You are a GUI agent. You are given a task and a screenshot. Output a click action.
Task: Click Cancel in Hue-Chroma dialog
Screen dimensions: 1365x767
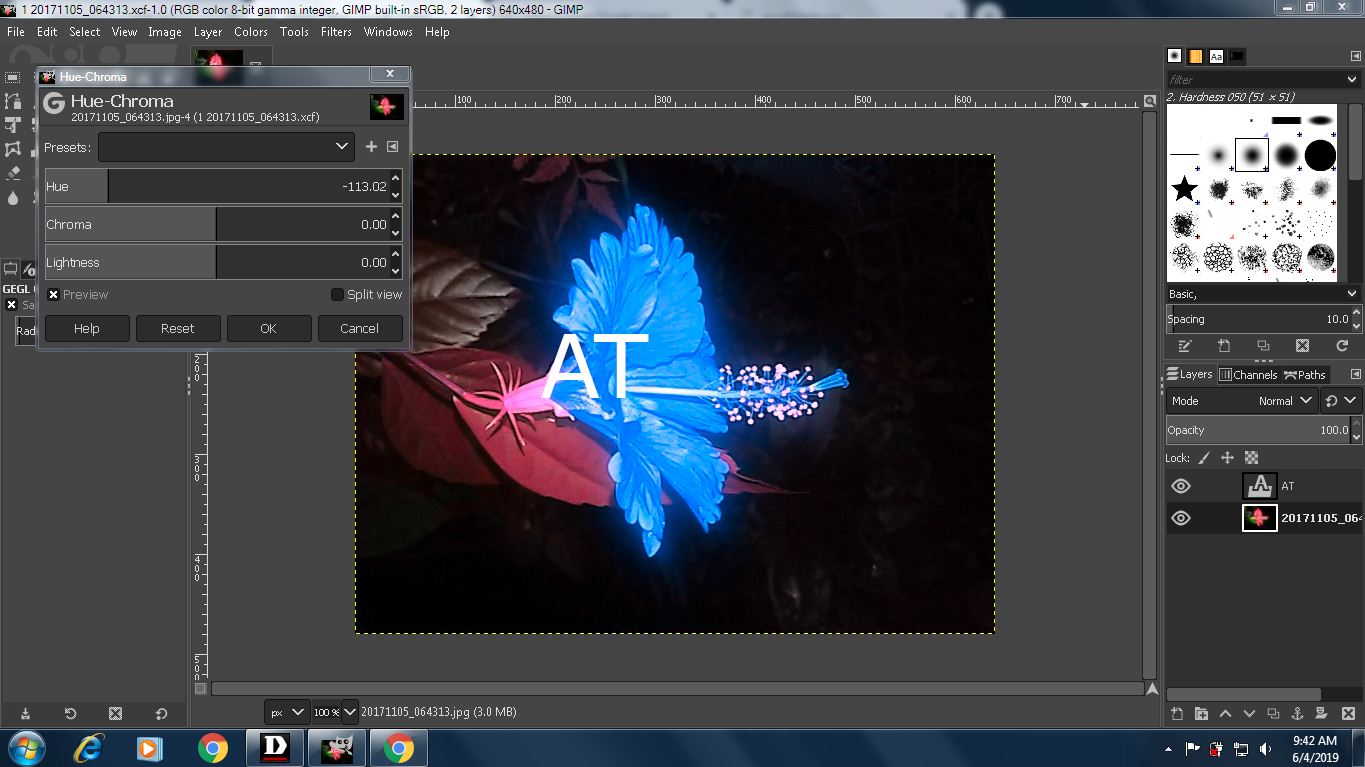tap(359, 328)
